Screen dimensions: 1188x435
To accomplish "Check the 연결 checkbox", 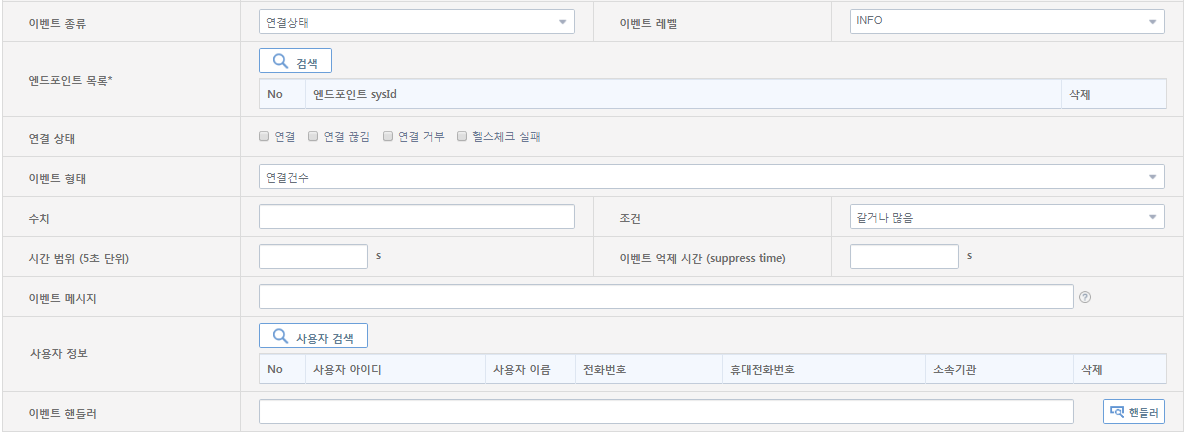I will pyautogui.click(x=264, y=136).
